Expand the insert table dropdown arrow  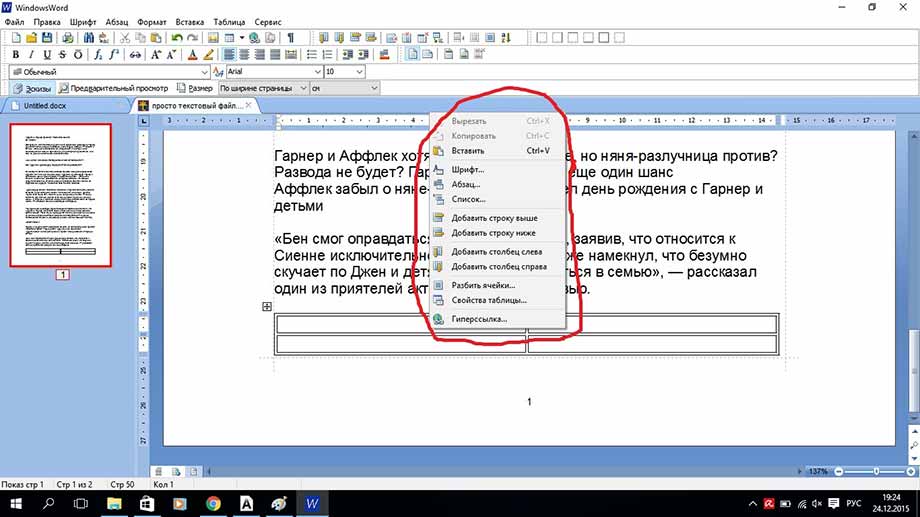[x=241, y=38]
